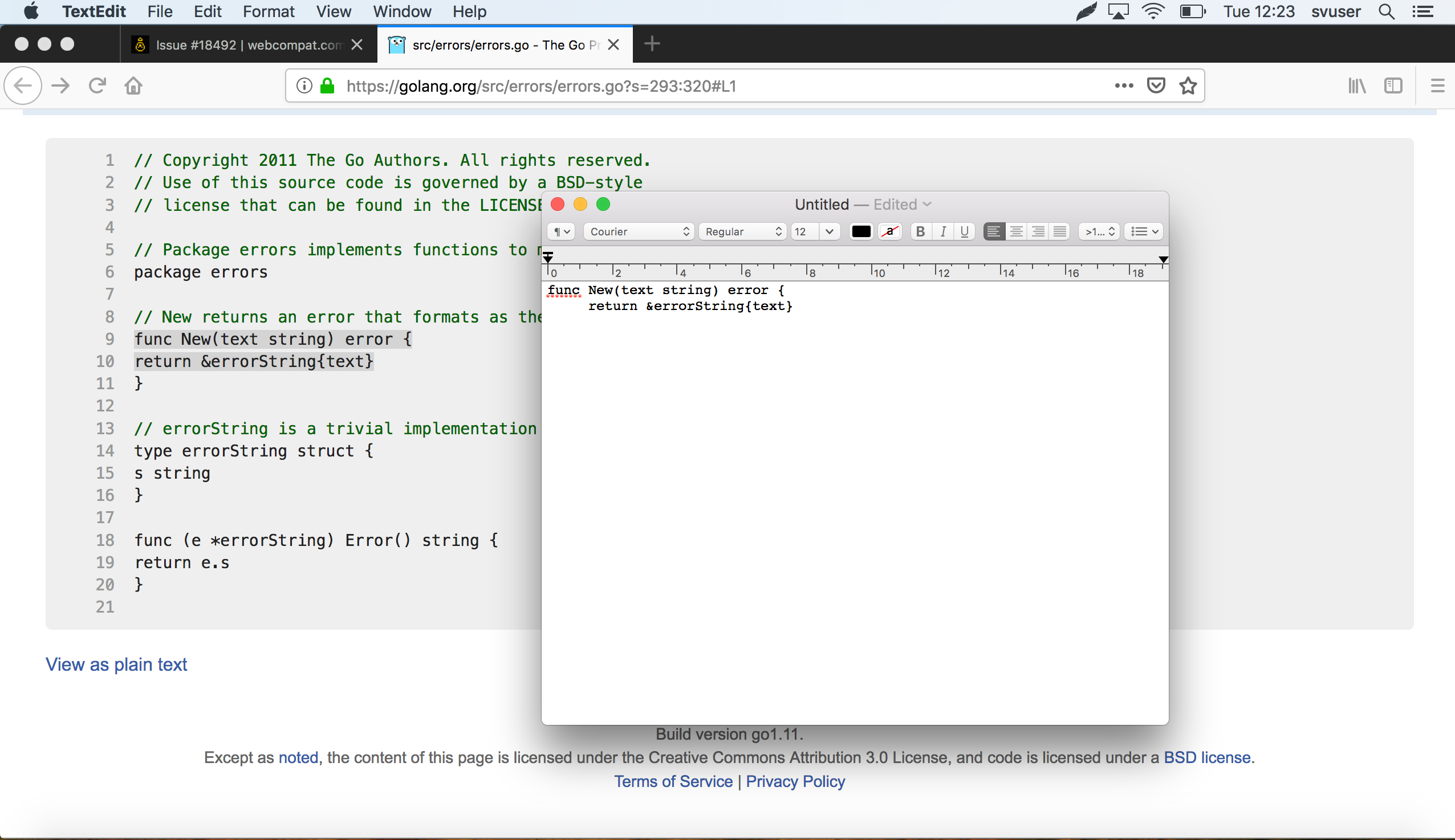The image size is (1455, 840).
Task: Toggle italic formatting in TextEdit
Action: (942, 231)
